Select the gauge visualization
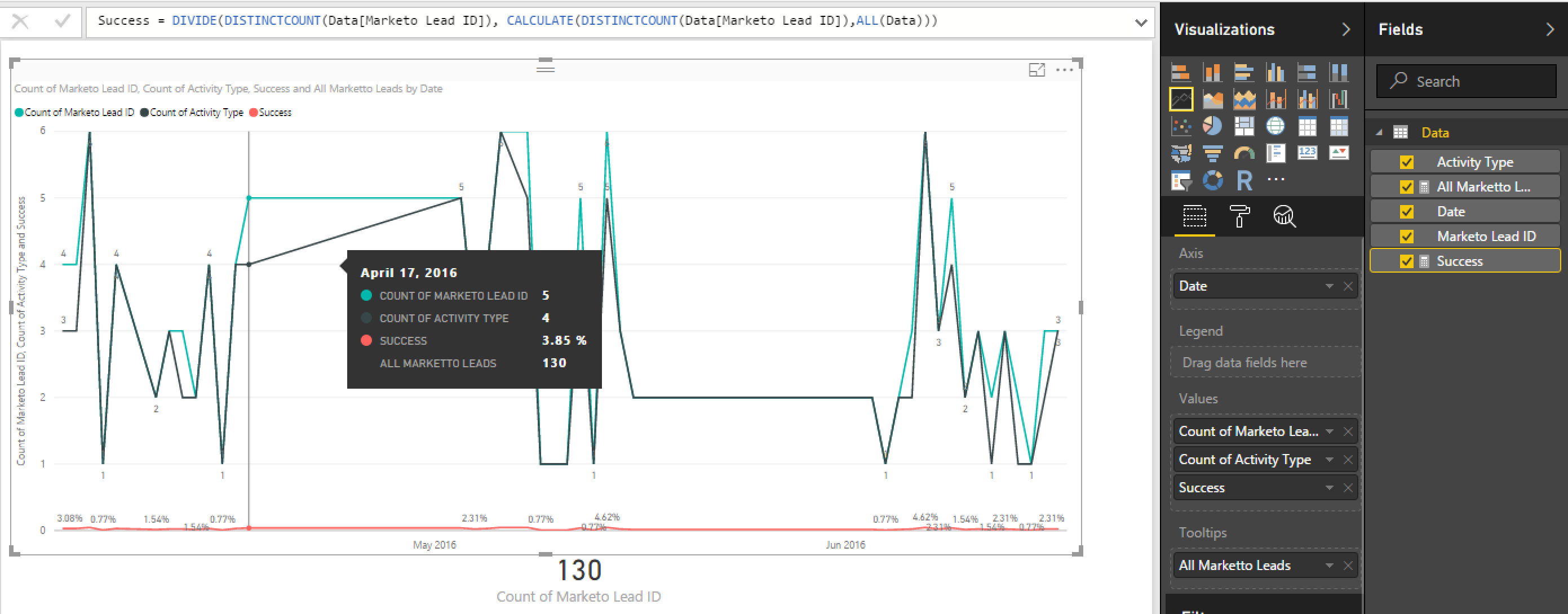 tap(1243, 153)
